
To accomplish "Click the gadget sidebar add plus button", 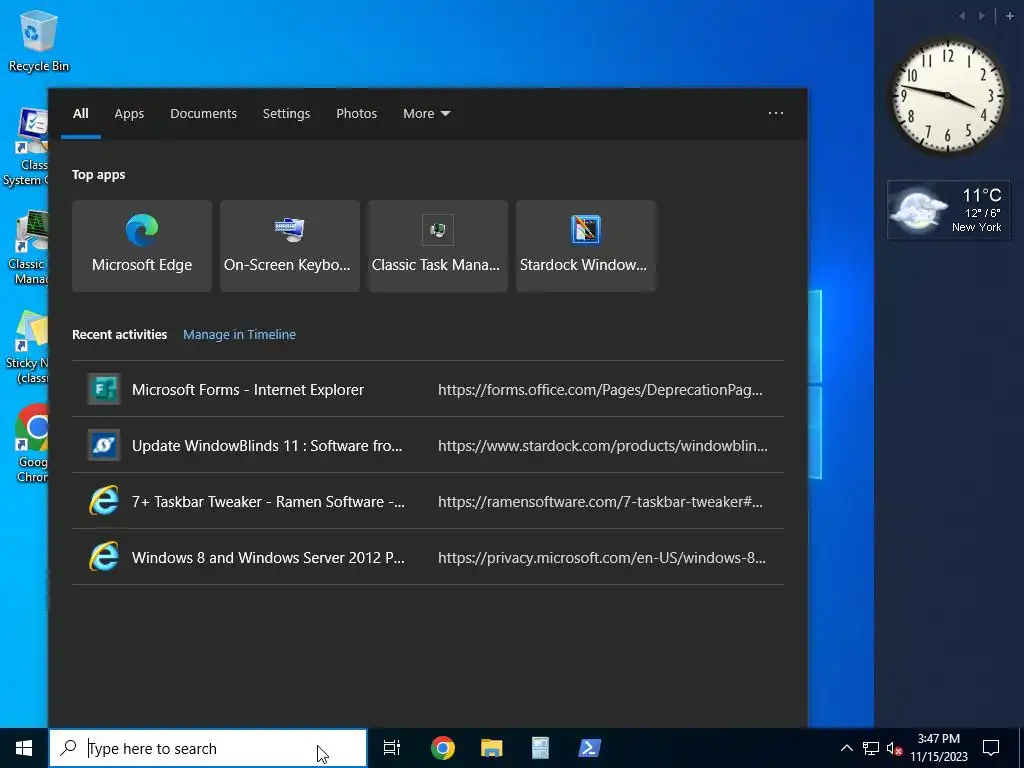I will point(1010,16).
